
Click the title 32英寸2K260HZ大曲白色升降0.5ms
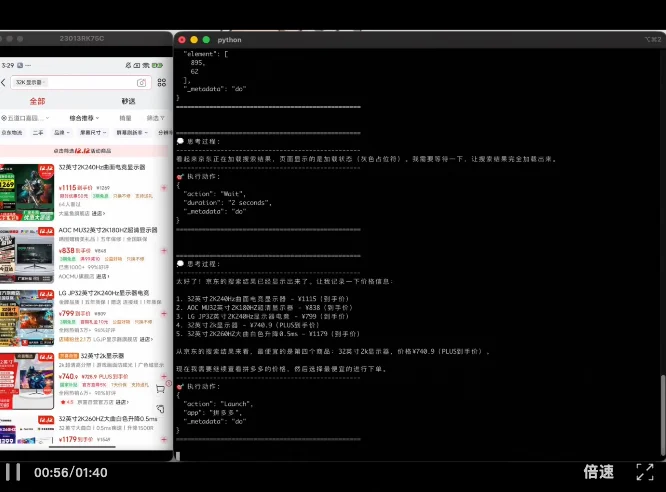pos(108,418)
